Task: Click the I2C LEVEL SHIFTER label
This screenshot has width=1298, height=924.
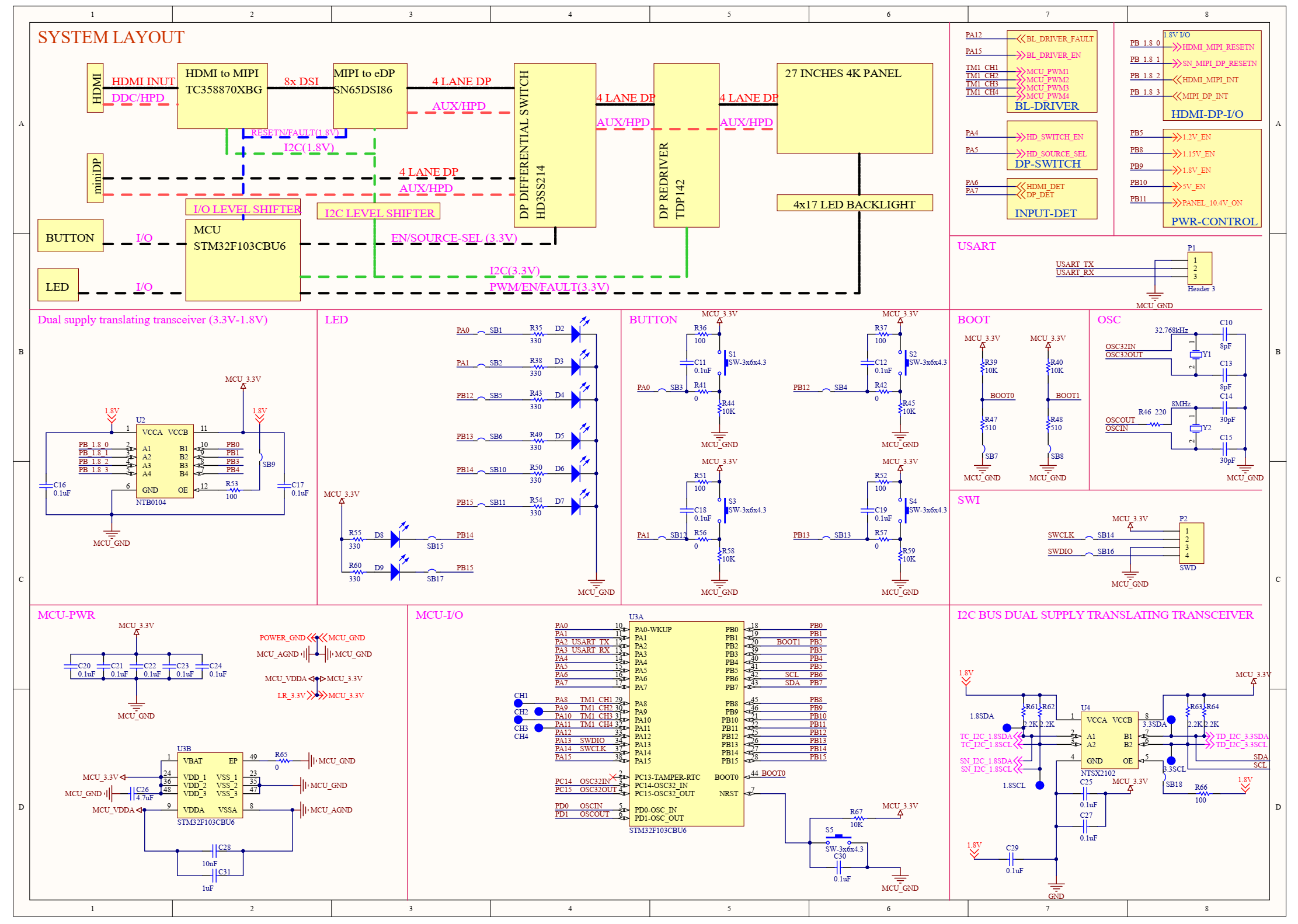Action: 380,213
